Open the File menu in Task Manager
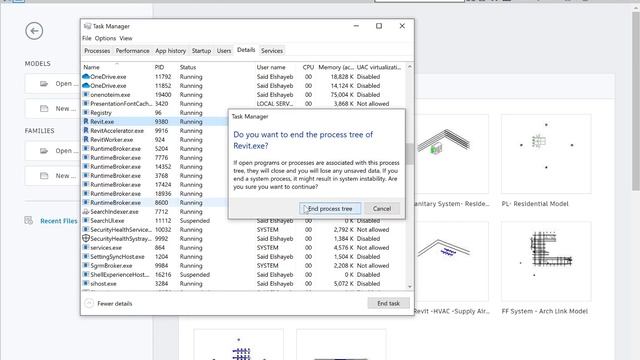 [87, 38]
